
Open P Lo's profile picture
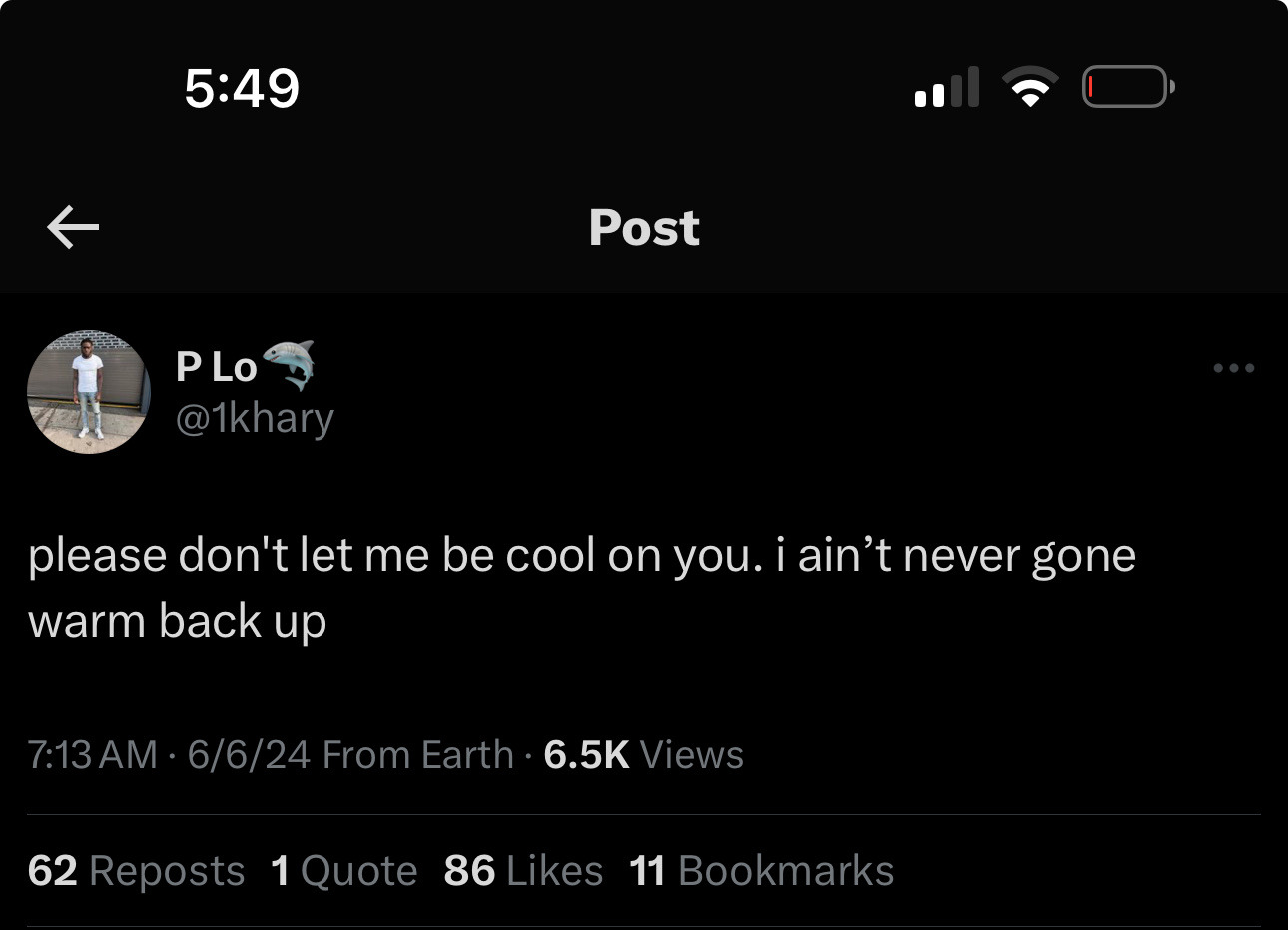pyautogui.click(x=89, y=391)
